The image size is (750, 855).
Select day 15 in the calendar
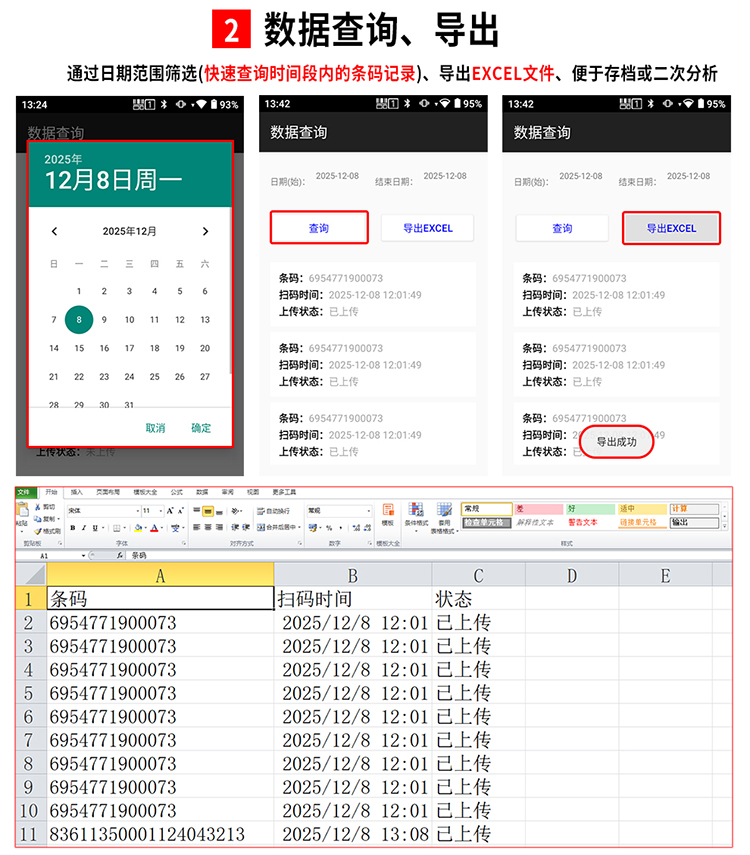(79, 348)
